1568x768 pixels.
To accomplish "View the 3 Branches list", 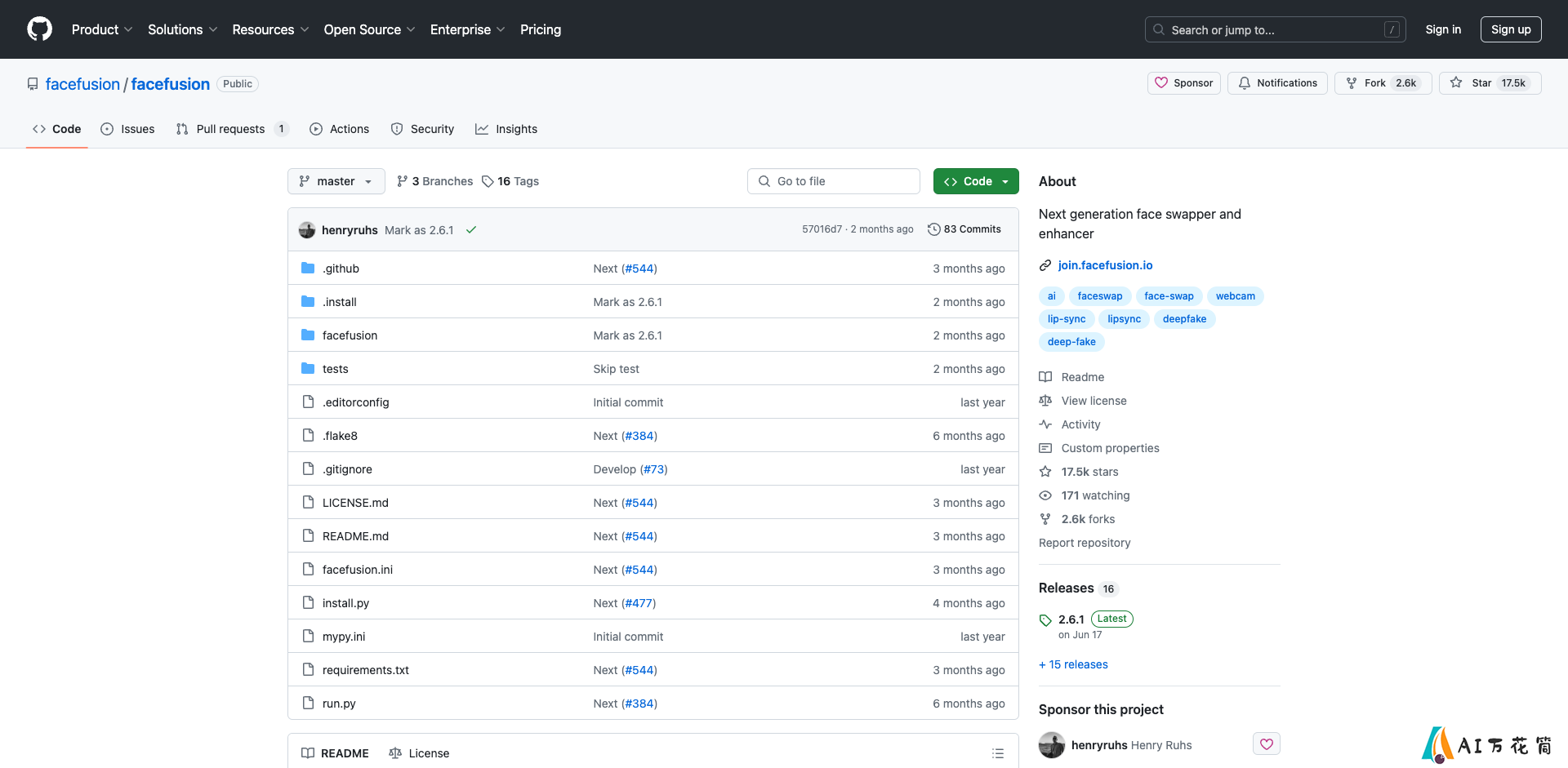I will tap(434, 181).
